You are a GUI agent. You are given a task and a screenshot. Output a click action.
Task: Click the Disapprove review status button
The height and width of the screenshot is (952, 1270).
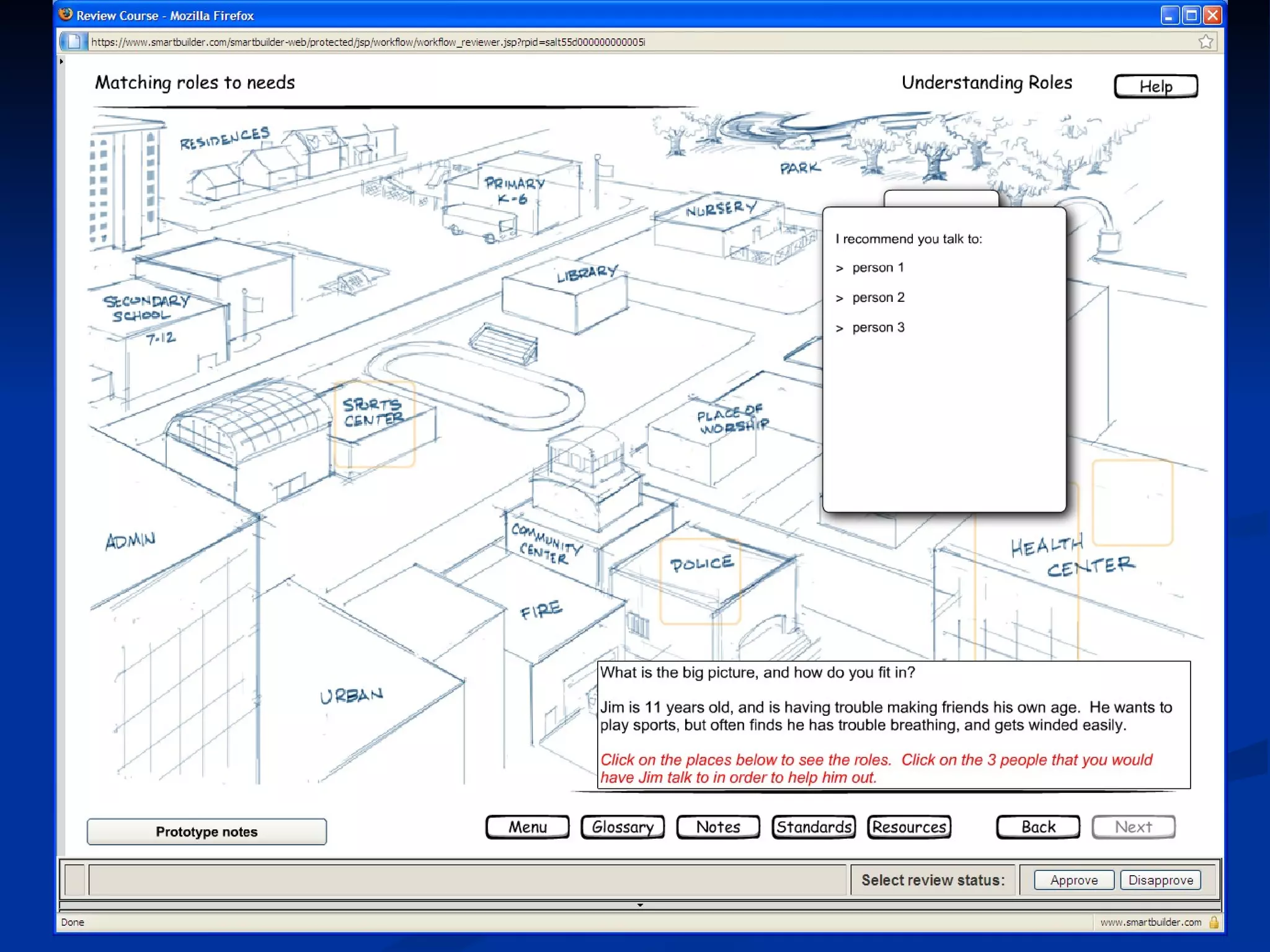pyautogui.click(x=1160, y=880)
